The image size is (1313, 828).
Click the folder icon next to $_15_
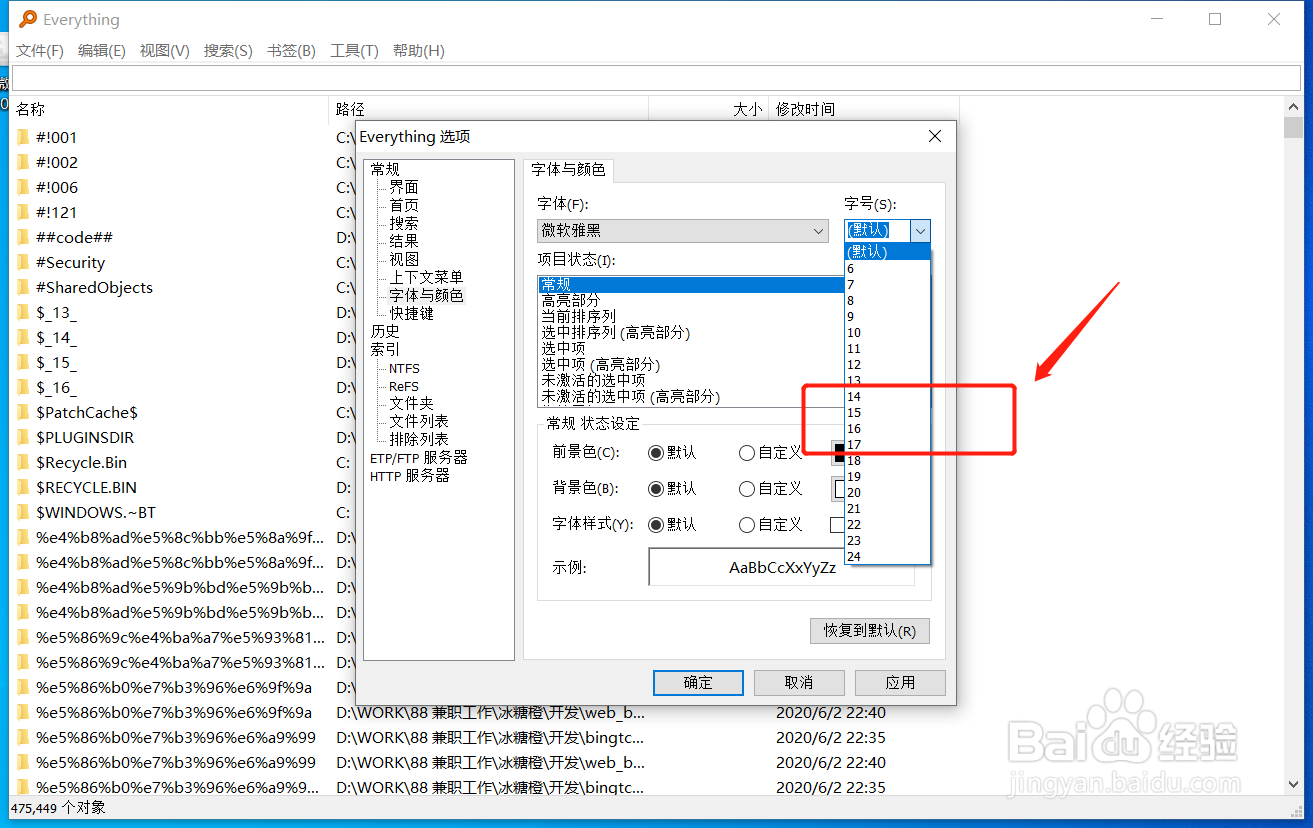click(x=23, y=362)
